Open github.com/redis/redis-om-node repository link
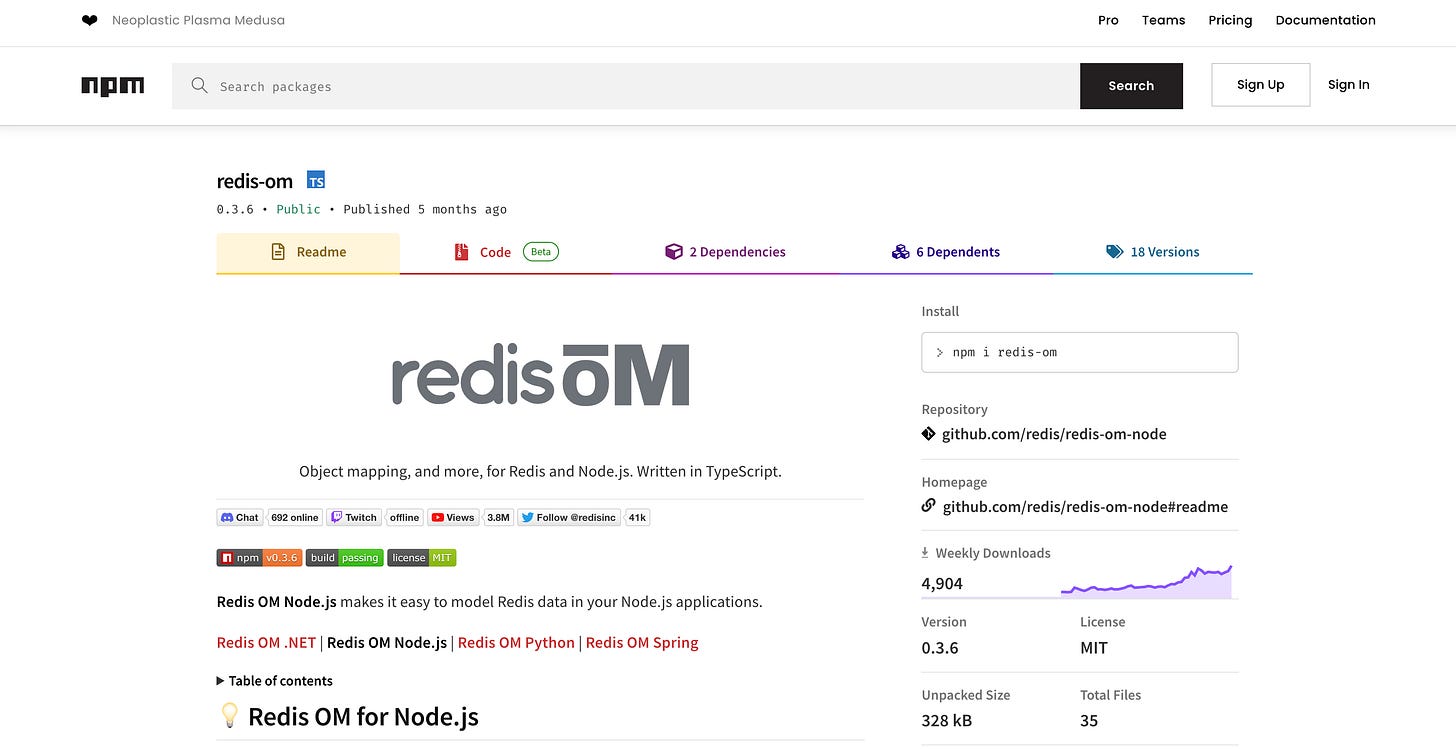The width and height of the screenshot is (1456, 749). pyautogui.click(x=1054, y=434)
